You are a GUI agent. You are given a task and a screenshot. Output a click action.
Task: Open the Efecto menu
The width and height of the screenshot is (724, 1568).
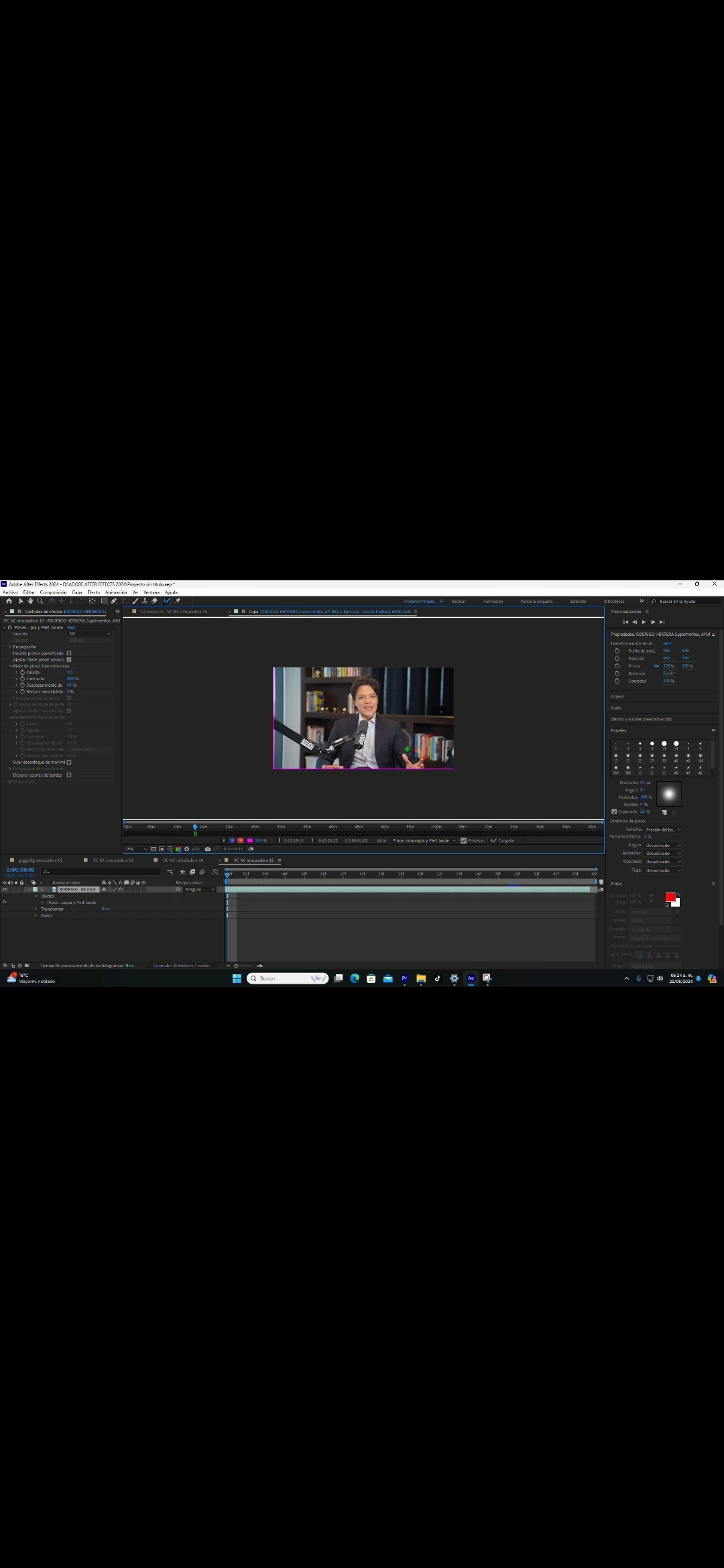click(x=93, y=592)
